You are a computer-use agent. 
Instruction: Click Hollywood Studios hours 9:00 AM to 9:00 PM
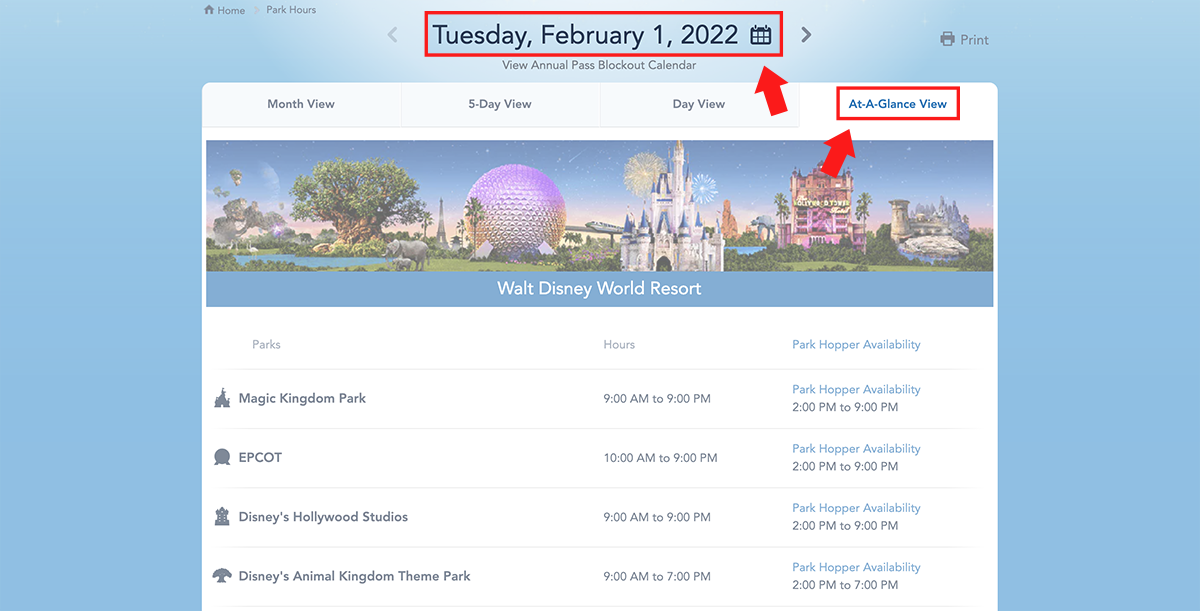click(x=657, y=517)
